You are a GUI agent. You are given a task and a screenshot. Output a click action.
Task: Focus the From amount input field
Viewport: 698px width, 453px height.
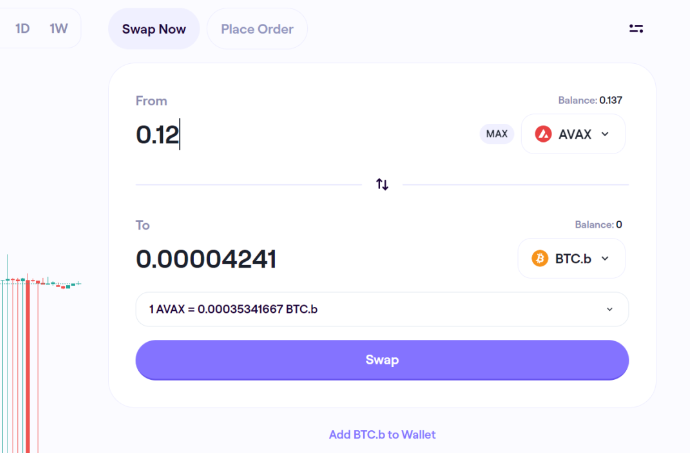[x=303, y=134]
